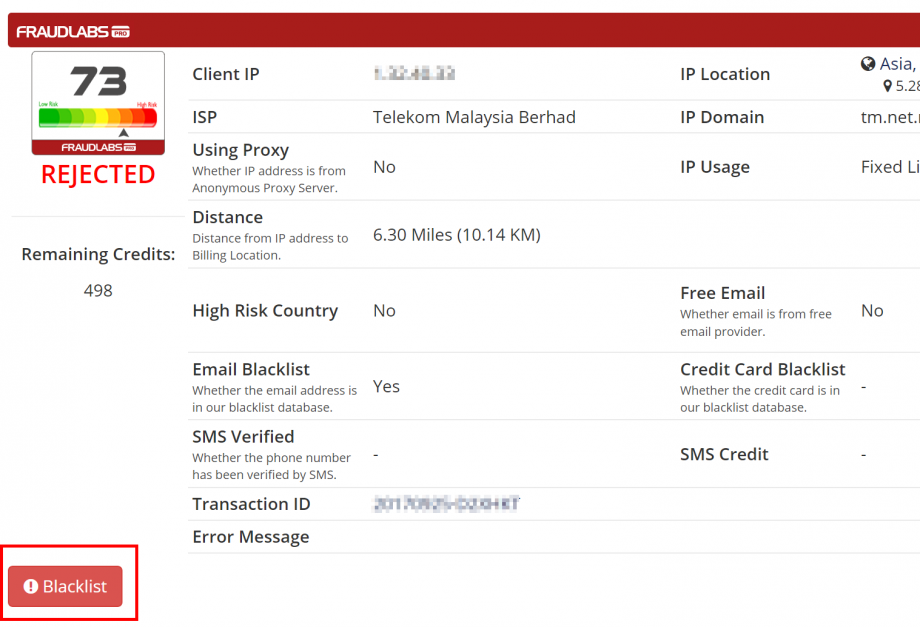
Task: Select the location pin icon near coordinates
Action: [886, 86]
